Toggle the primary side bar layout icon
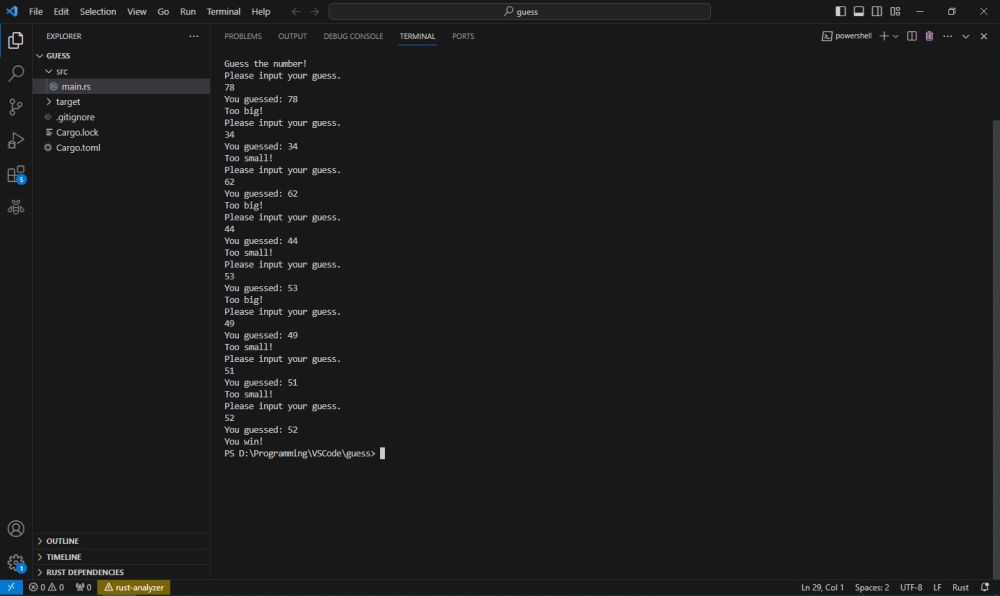1000x596 pixels. (841, 11)
